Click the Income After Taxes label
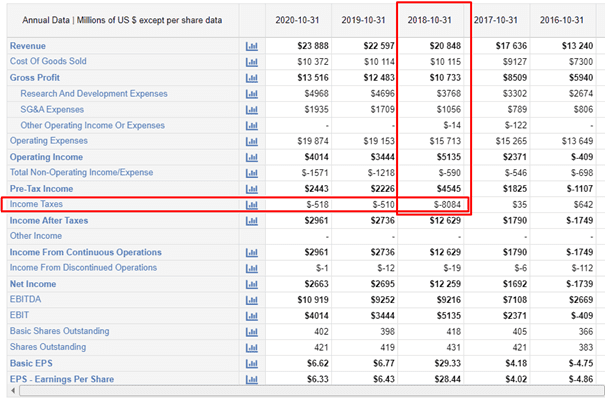This screenshot has width=605, height=414. 49,220
